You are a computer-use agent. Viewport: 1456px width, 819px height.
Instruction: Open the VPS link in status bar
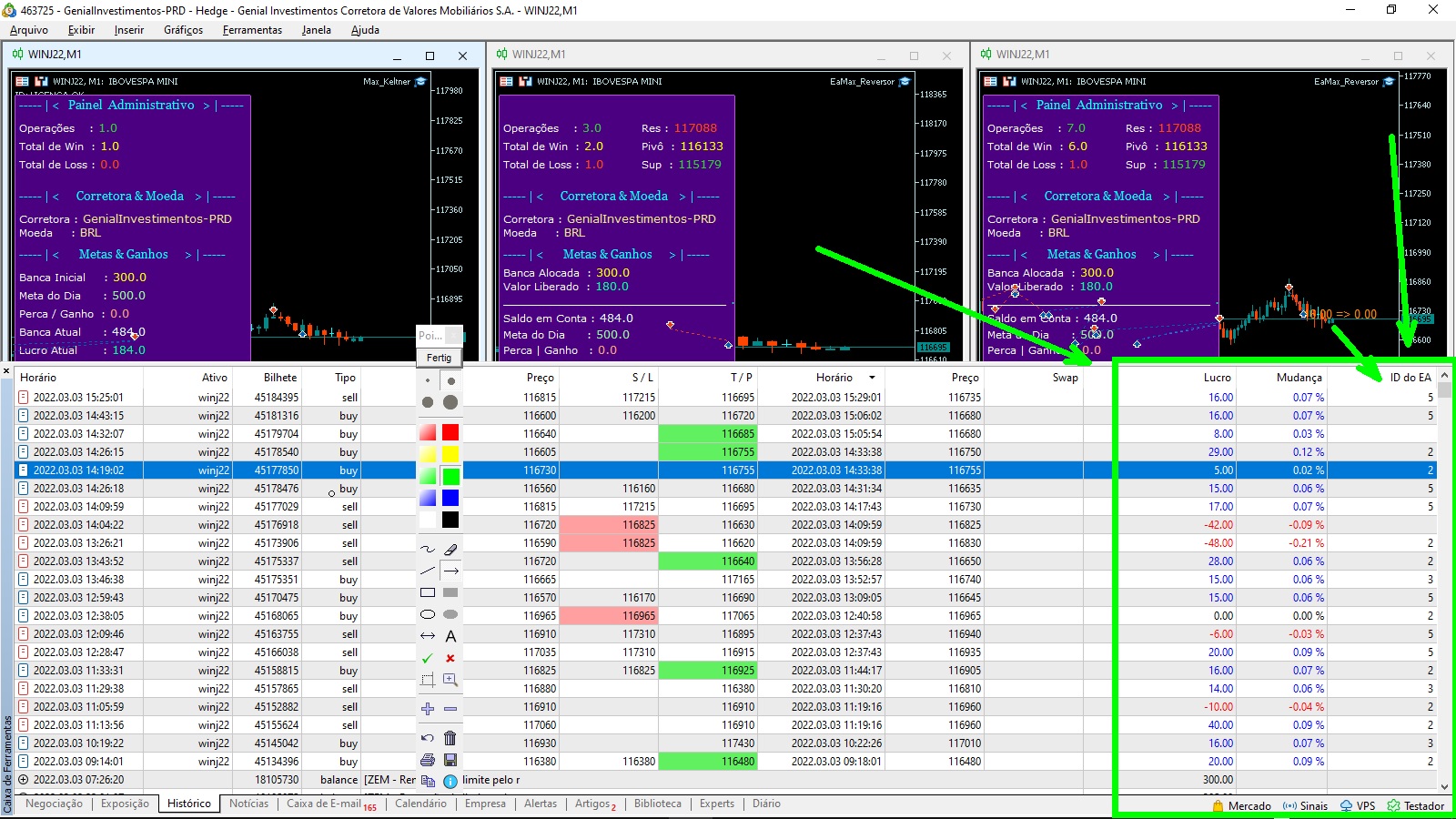click(1358, 806)
